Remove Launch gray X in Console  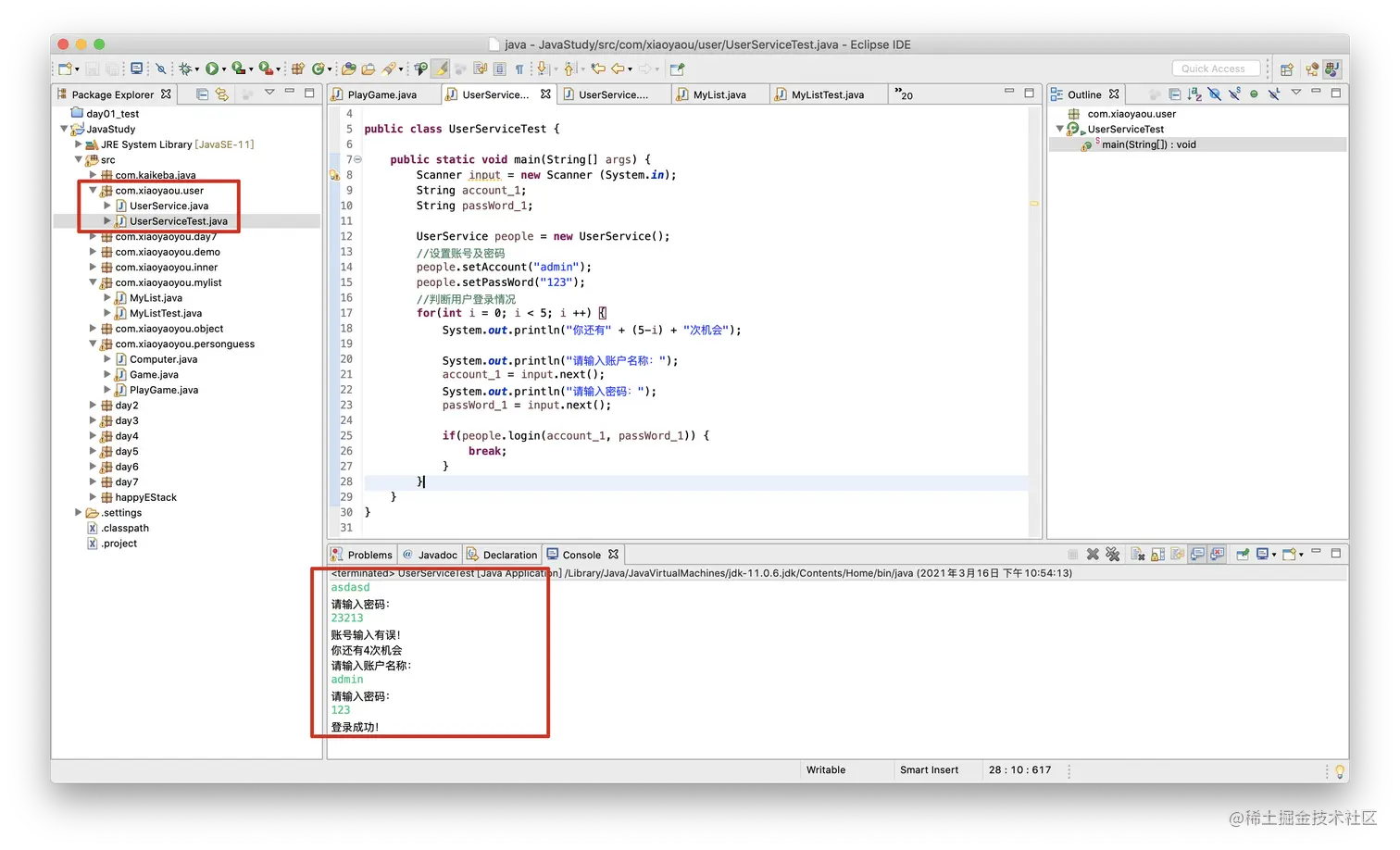coord(1093,554)
